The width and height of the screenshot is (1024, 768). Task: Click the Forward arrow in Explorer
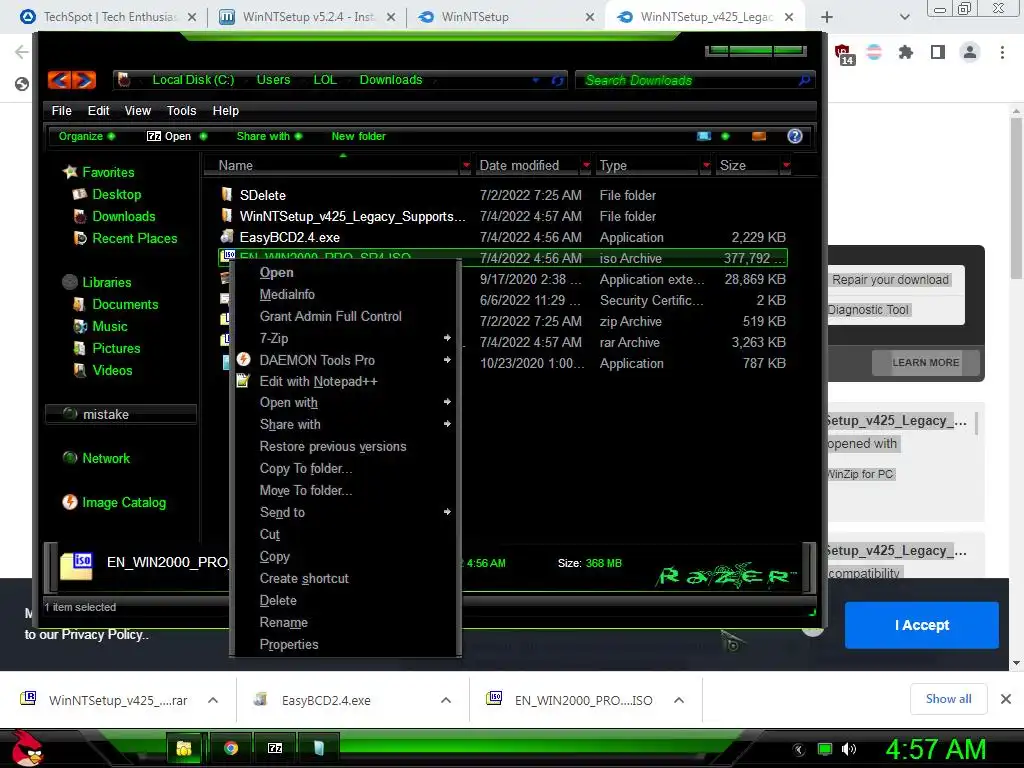pyautogui.click(x=84, y=80)
